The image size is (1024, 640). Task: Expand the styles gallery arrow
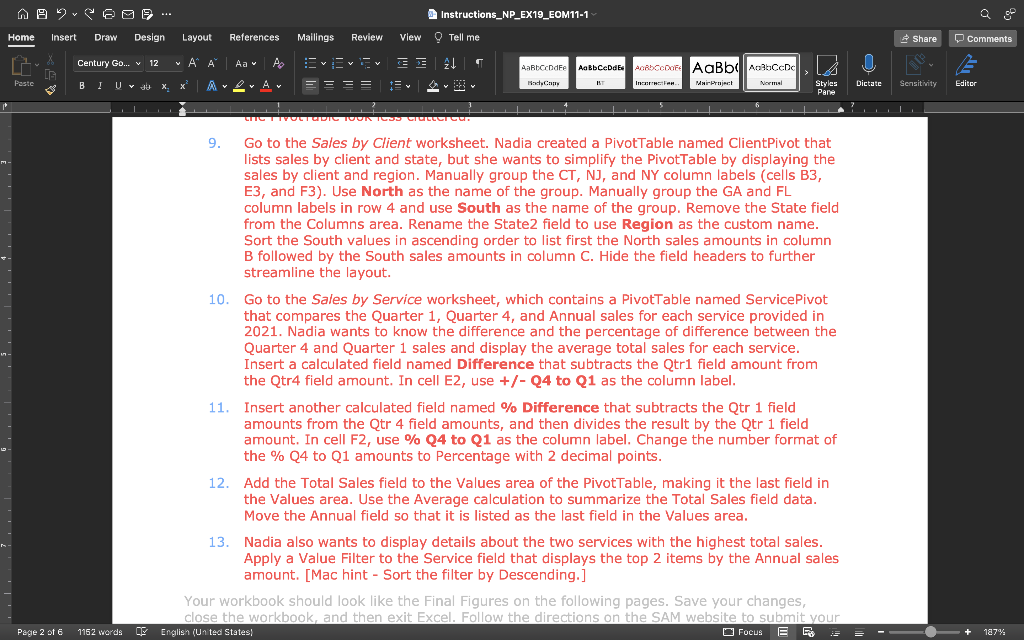(807, 72)
